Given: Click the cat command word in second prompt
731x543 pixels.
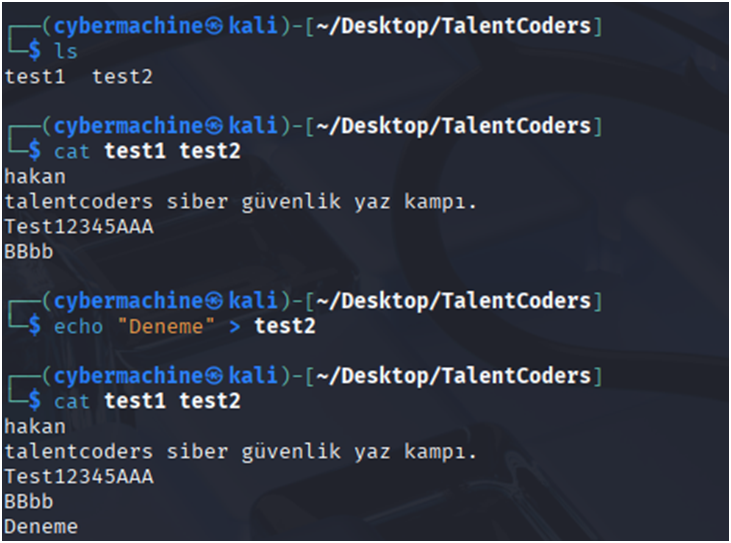Looking at the screenshot, I should coord(72,151).
